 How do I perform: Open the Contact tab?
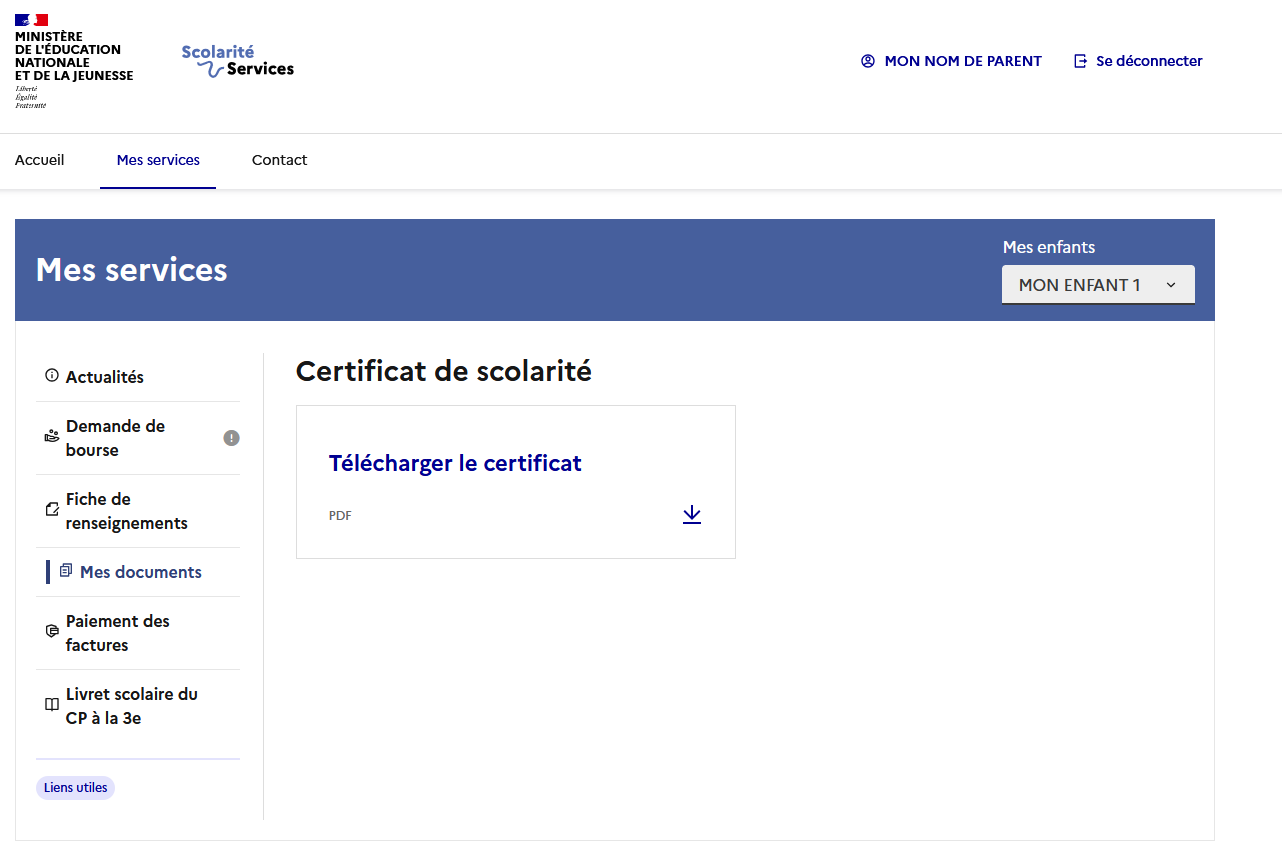[279, 160]
